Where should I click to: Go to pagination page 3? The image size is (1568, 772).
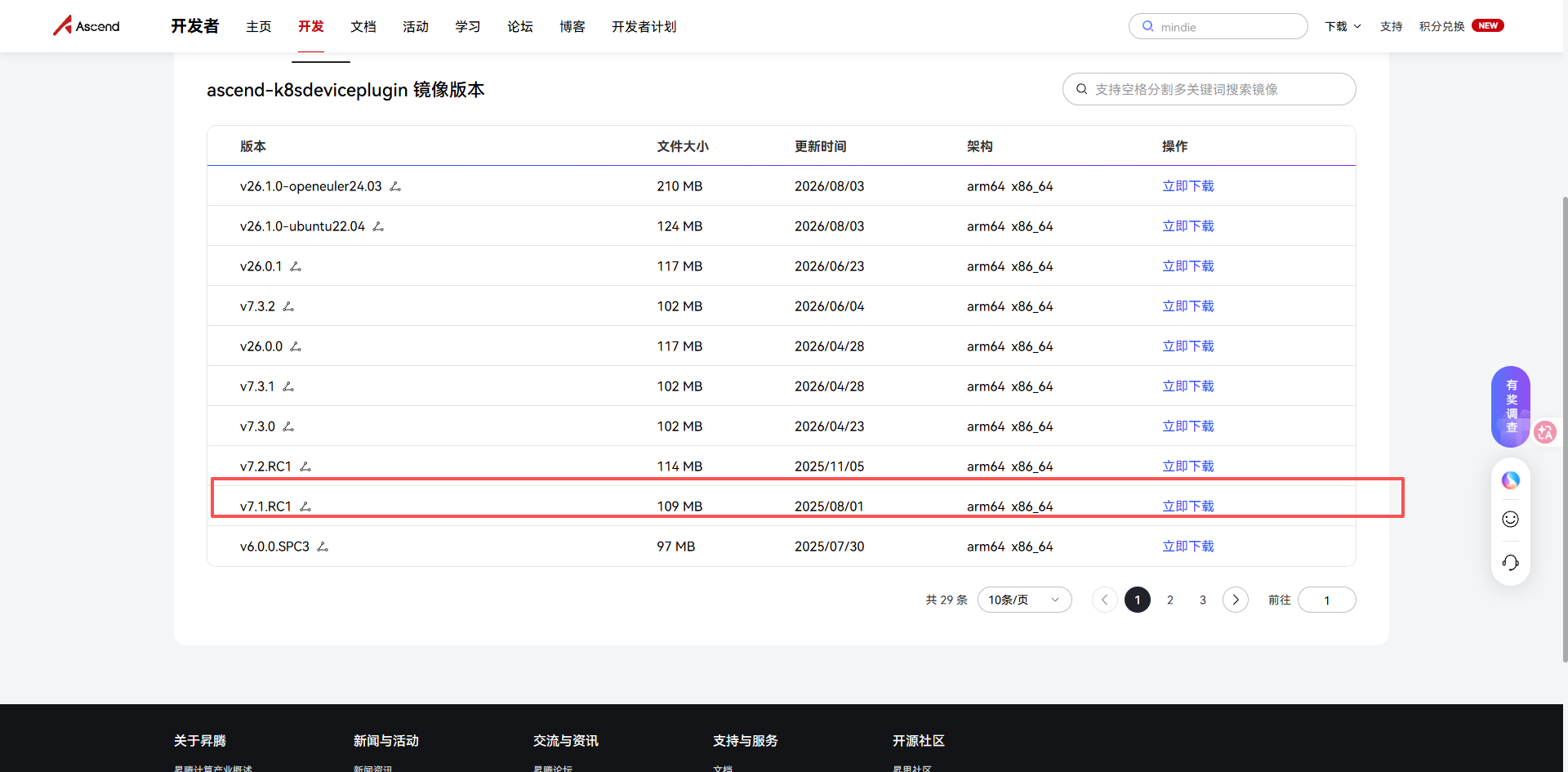coord(1203,600)
